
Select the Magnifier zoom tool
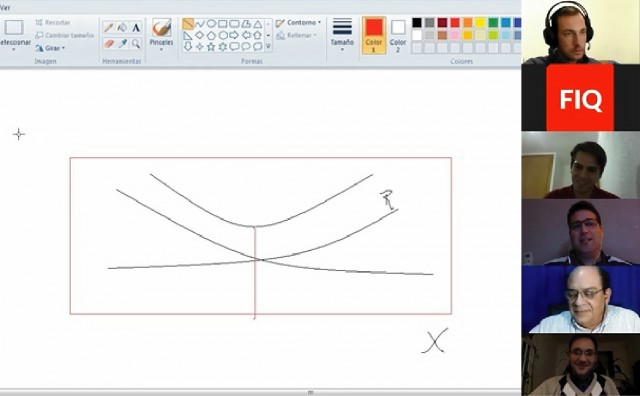[136, 43]
